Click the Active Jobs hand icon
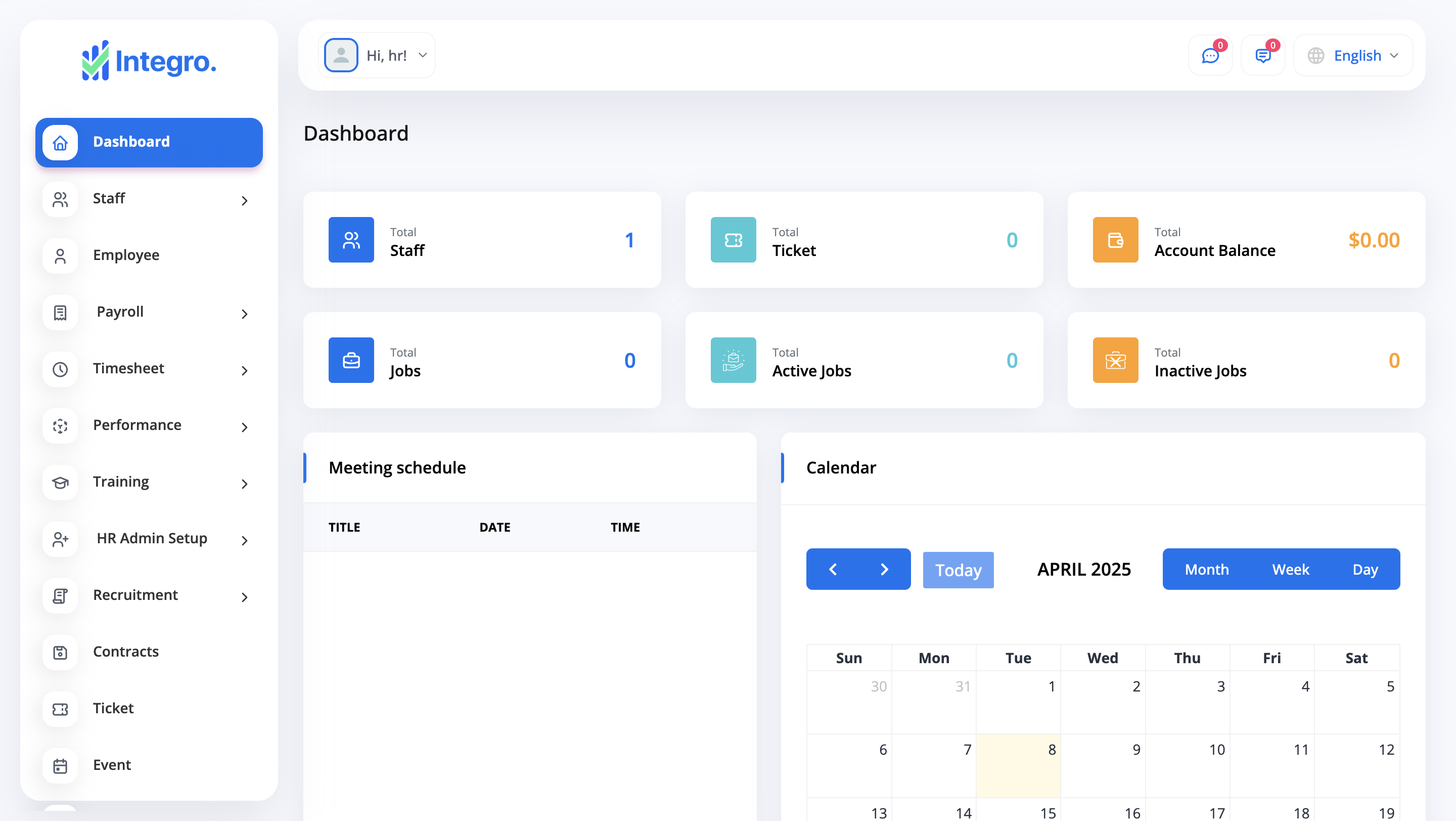 733,360
